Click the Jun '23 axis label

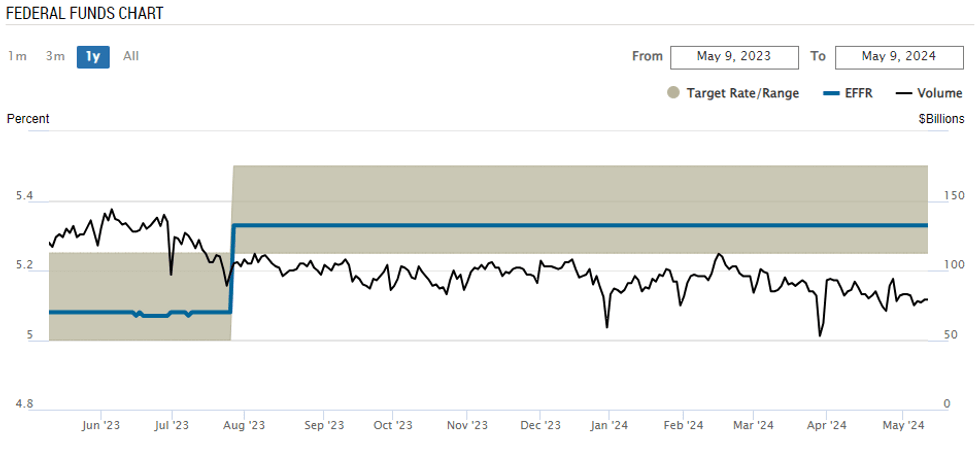point(100,425)
